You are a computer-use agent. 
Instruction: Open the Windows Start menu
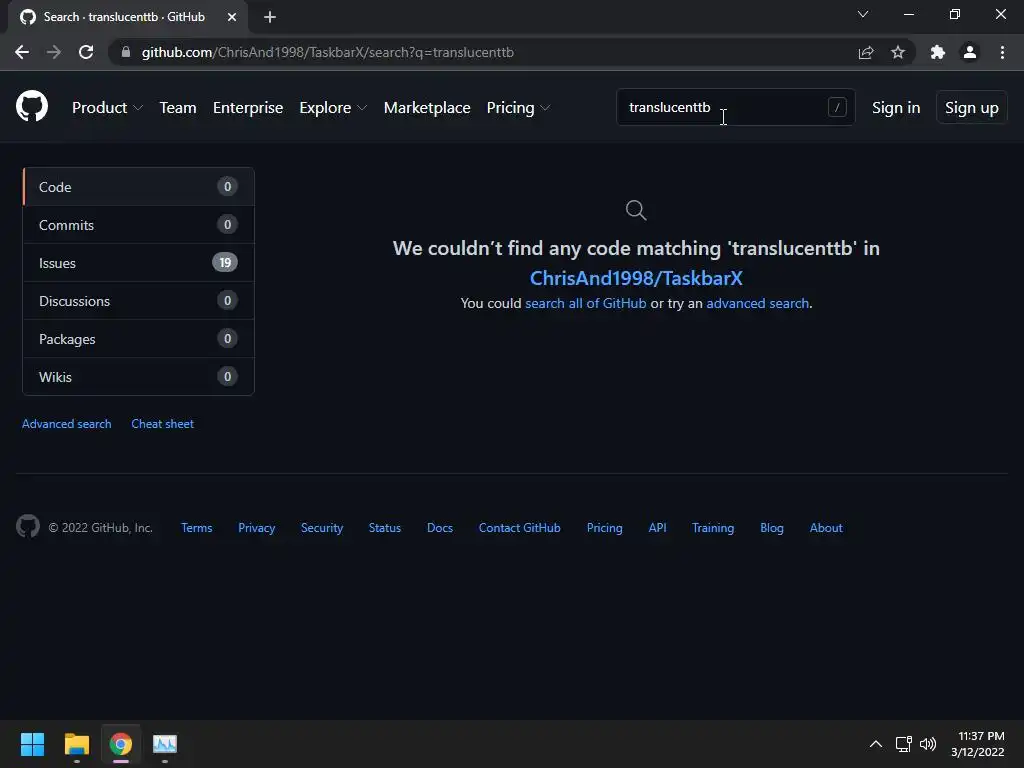pyautogui.click(x=32, y=744)
